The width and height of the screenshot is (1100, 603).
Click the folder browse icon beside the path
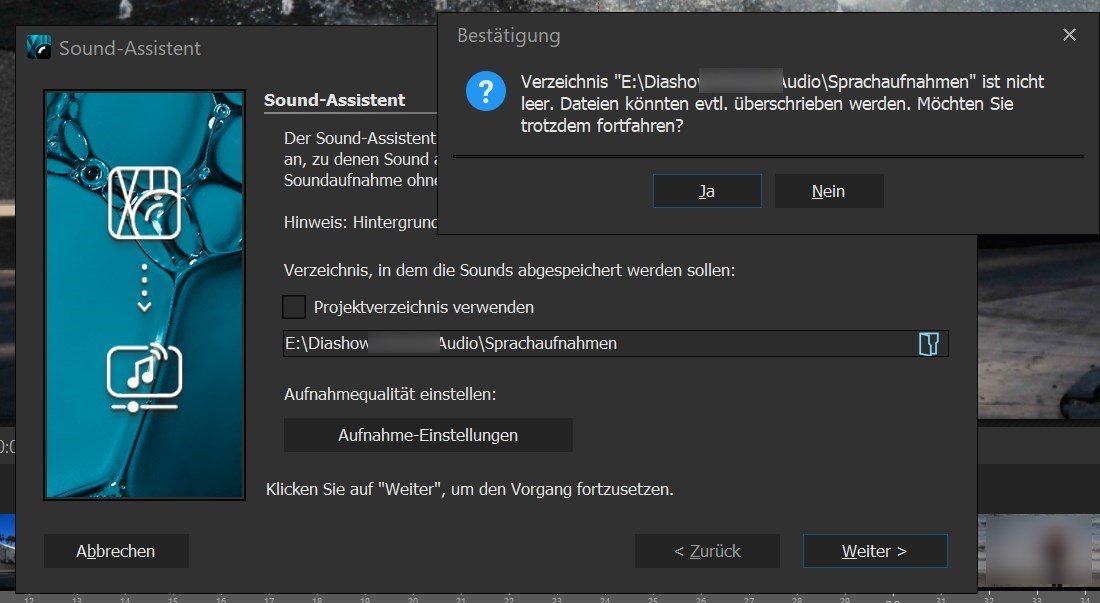pyautogui.click(x=928, y=344)
